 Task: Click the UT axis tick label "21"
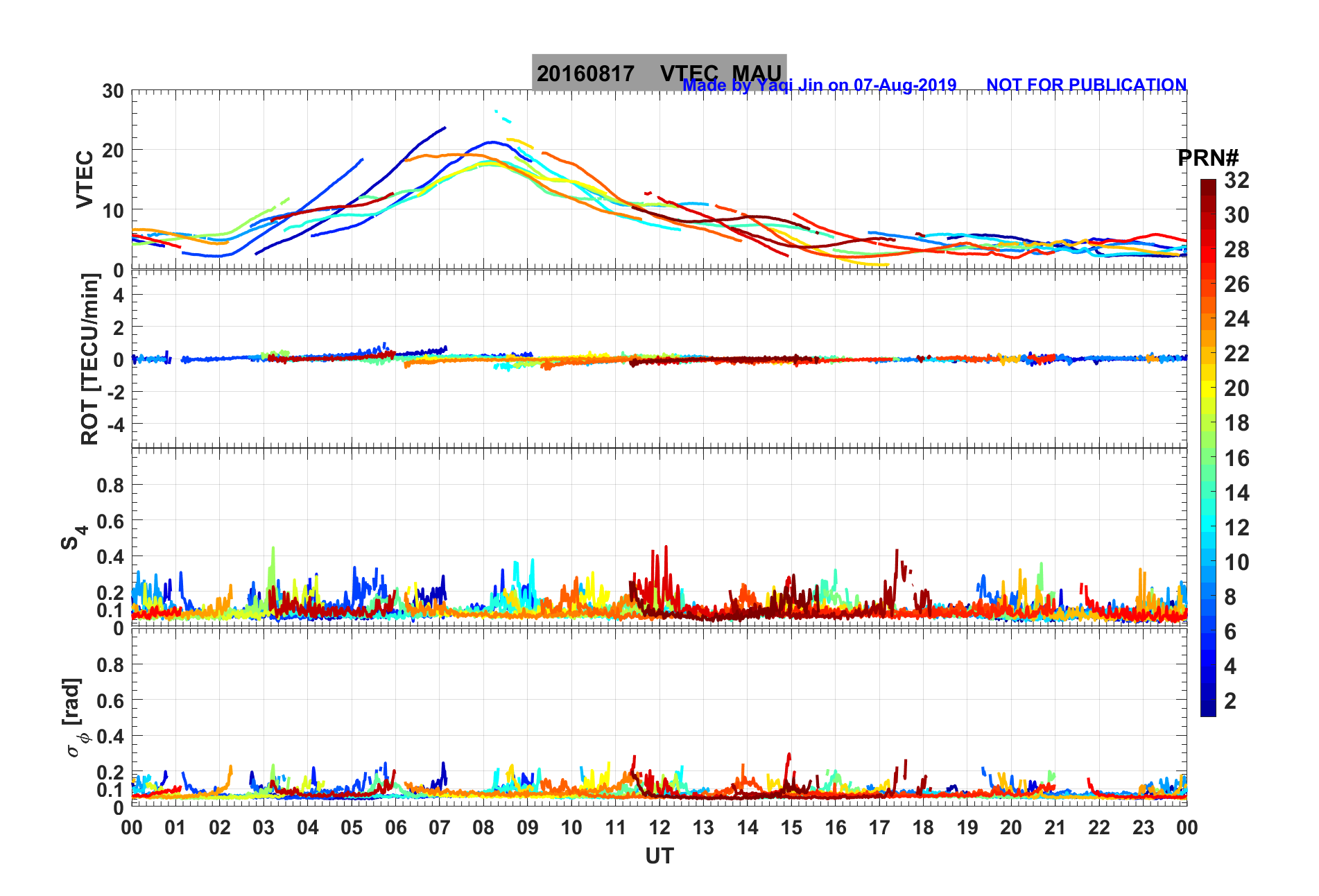point(1055,827)
